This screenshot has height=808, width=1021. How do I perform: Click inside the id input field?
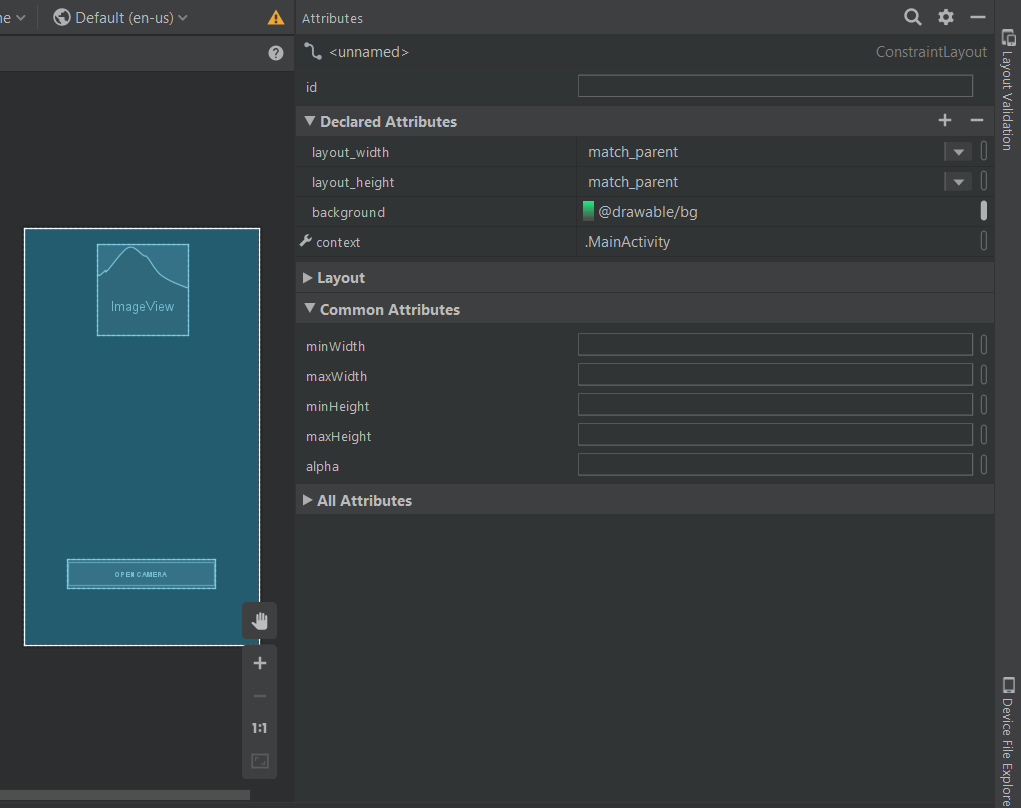[775, 85]
